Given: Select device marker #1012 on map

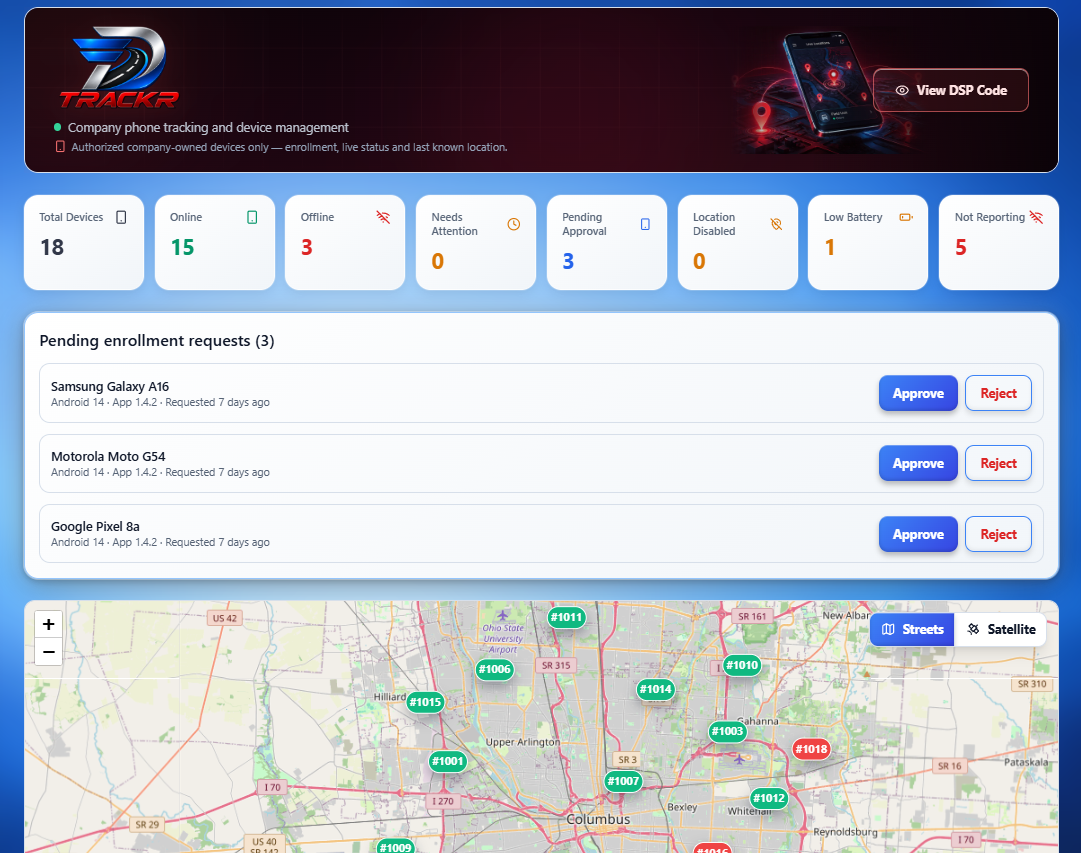Looking at the screenshot, I should click(x=769, y=799).
